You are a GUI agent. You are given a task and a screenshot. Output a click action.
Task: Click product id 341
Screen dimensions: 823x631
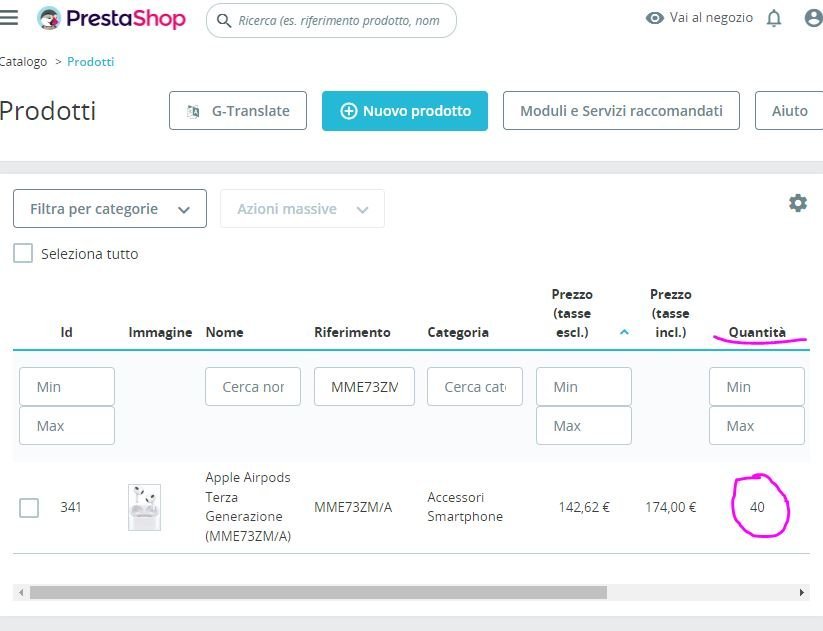click(70, 507)
